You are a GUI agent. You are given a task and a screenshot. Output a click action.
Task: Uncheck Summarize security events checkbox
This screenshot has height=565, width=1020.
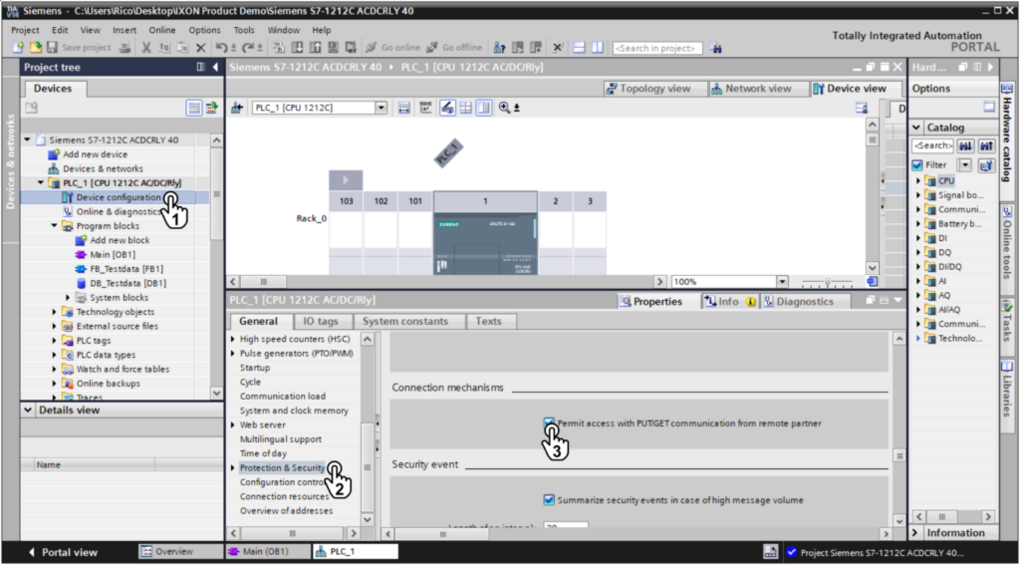coord(549,500)
